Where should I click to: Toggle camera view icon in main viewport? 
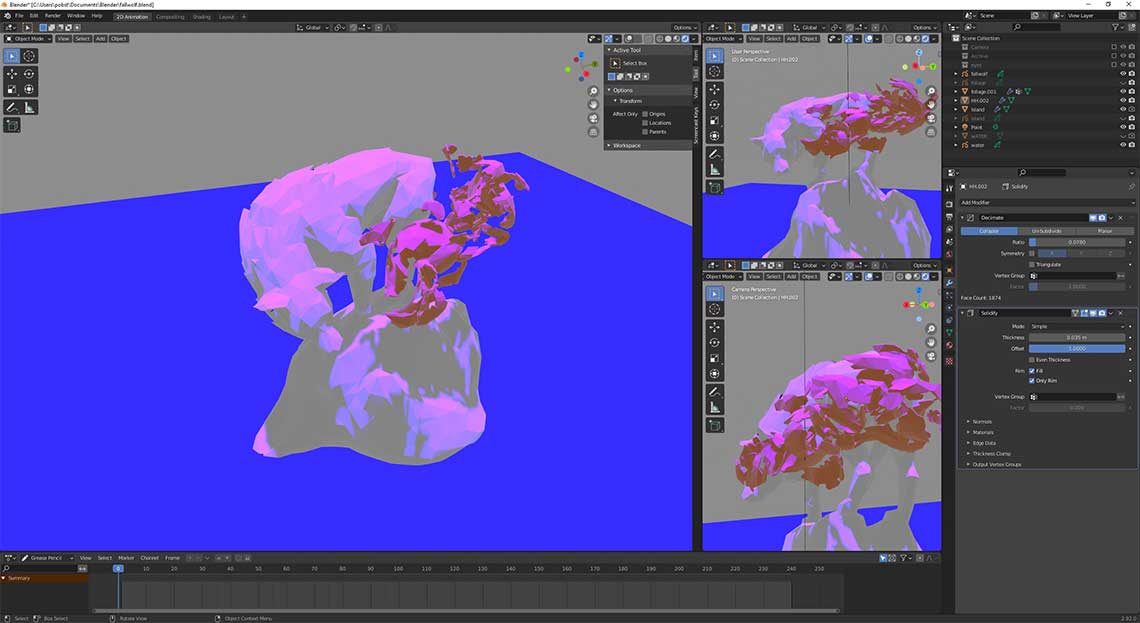click(x=593, y=118)
